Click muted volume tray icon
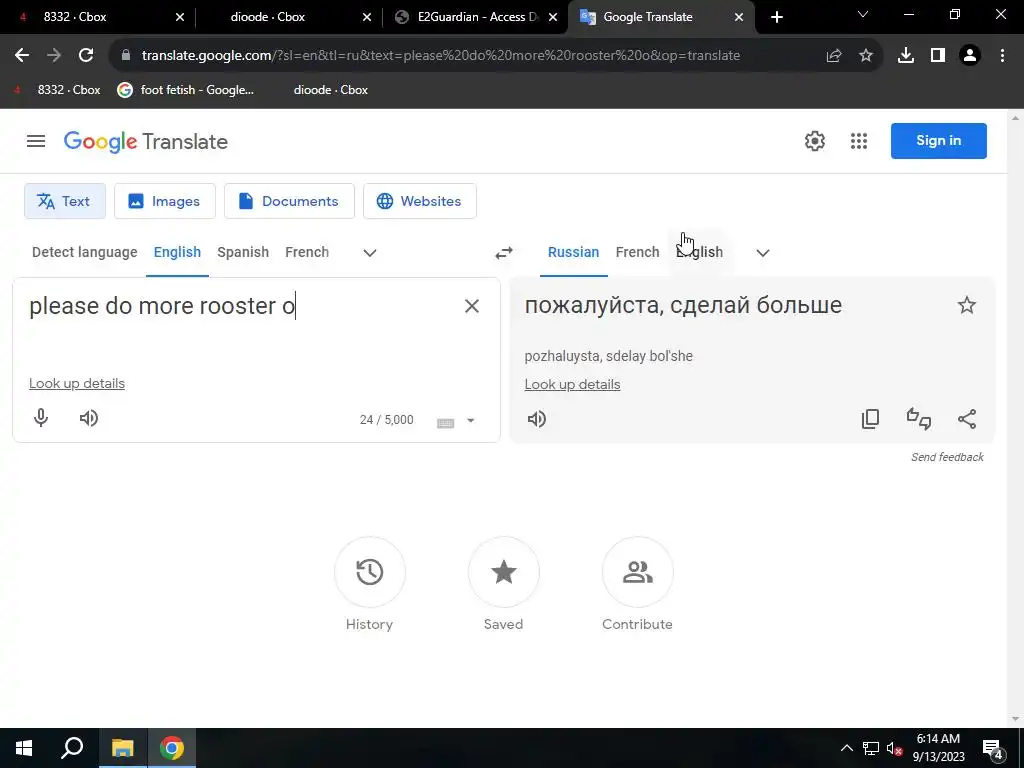This screenshot has height=768, width=1024. tap(895, 749)
